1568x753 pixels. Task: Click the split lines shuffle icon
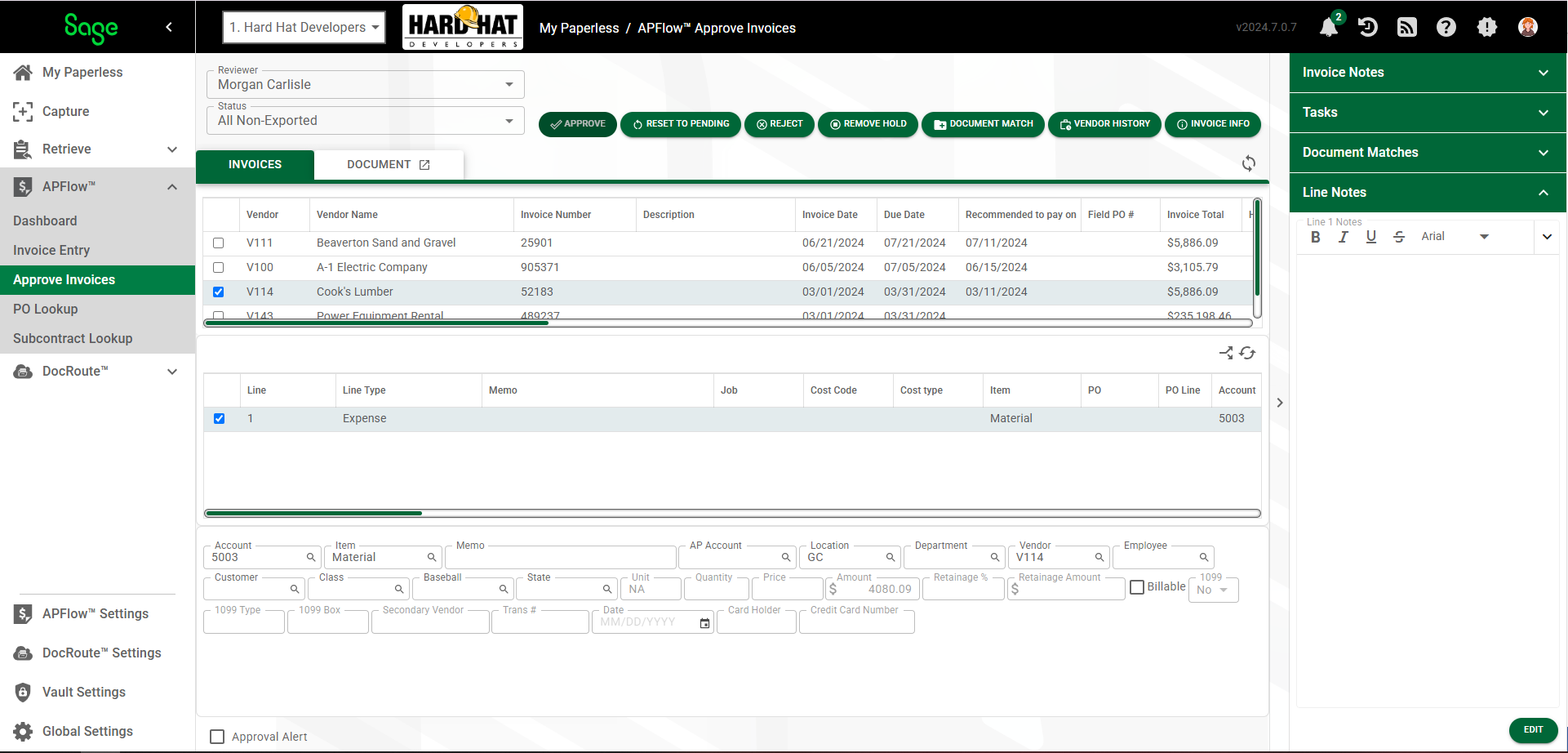[1226, 353]
